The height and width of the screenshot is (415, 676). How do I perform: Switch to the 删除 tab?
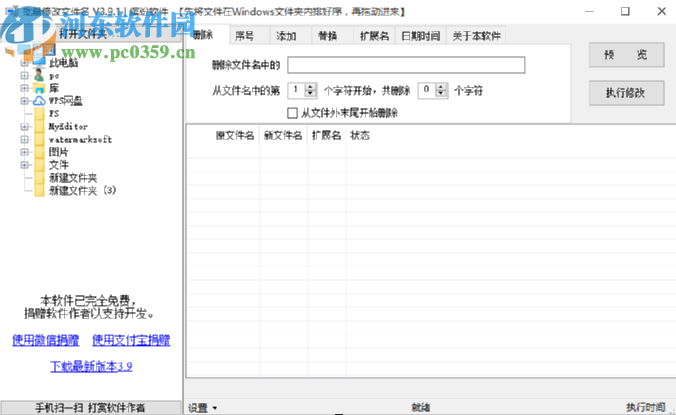pyautogui.click(x=206, y=35)
